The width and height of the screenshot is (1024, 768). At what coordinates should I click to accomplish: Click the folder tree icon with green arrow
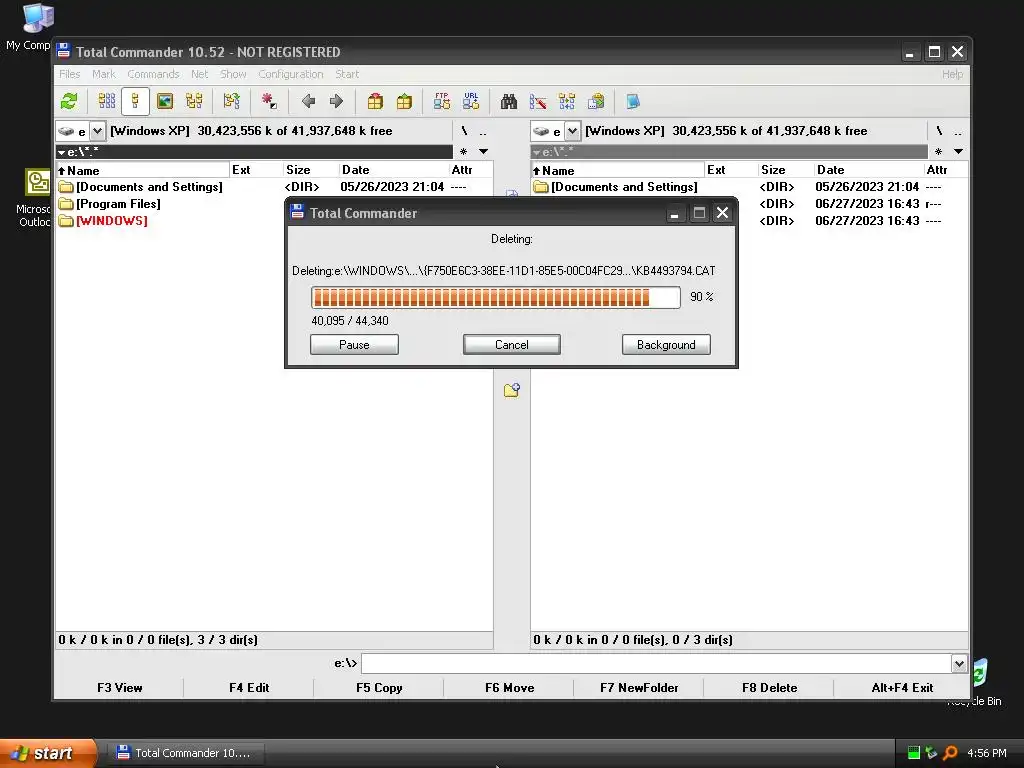pos(231,101)
